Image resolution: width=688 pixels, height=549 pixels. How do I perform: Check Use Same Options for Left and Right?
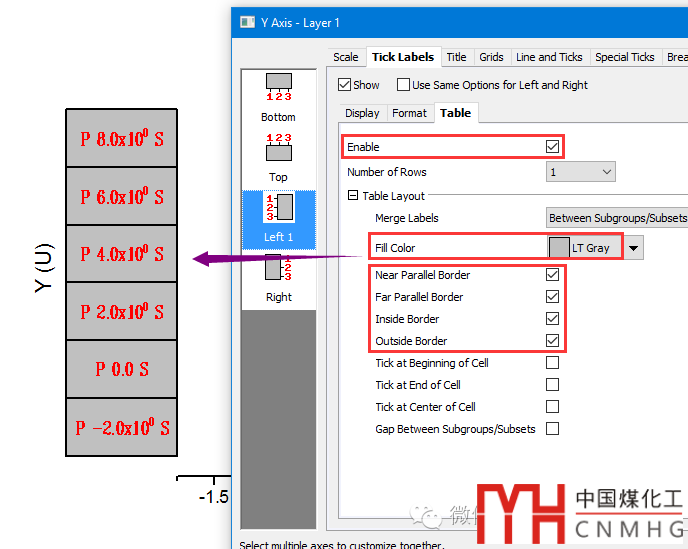pos(403,85)
